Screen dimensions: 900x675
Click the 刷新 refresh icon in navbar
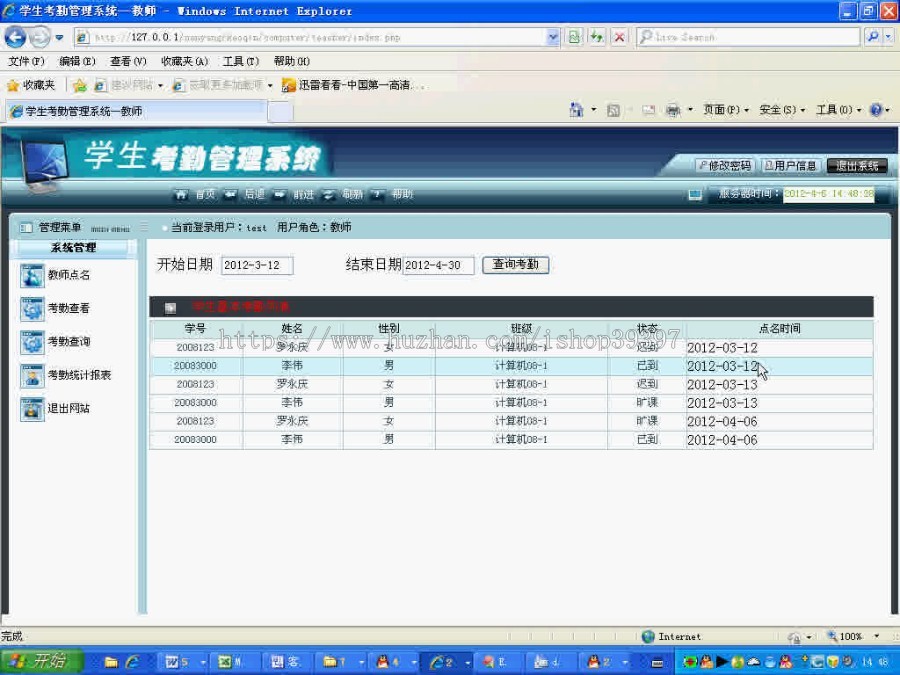pos(329,195)
